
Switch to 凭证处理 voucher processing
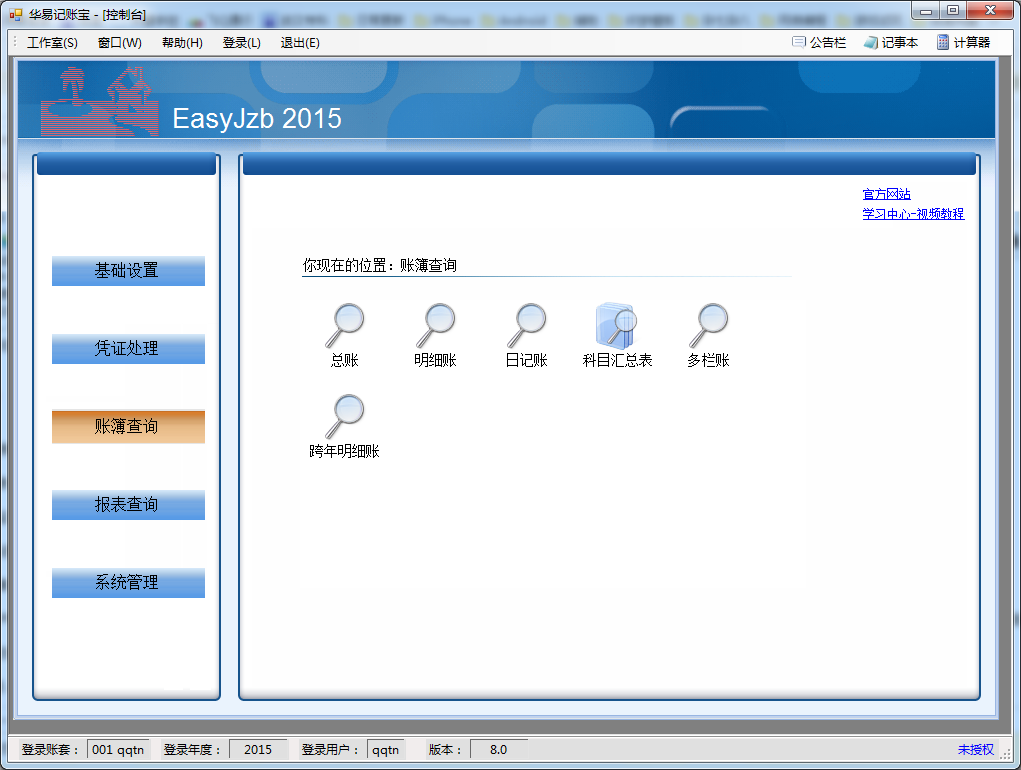(x=128, y=349)
